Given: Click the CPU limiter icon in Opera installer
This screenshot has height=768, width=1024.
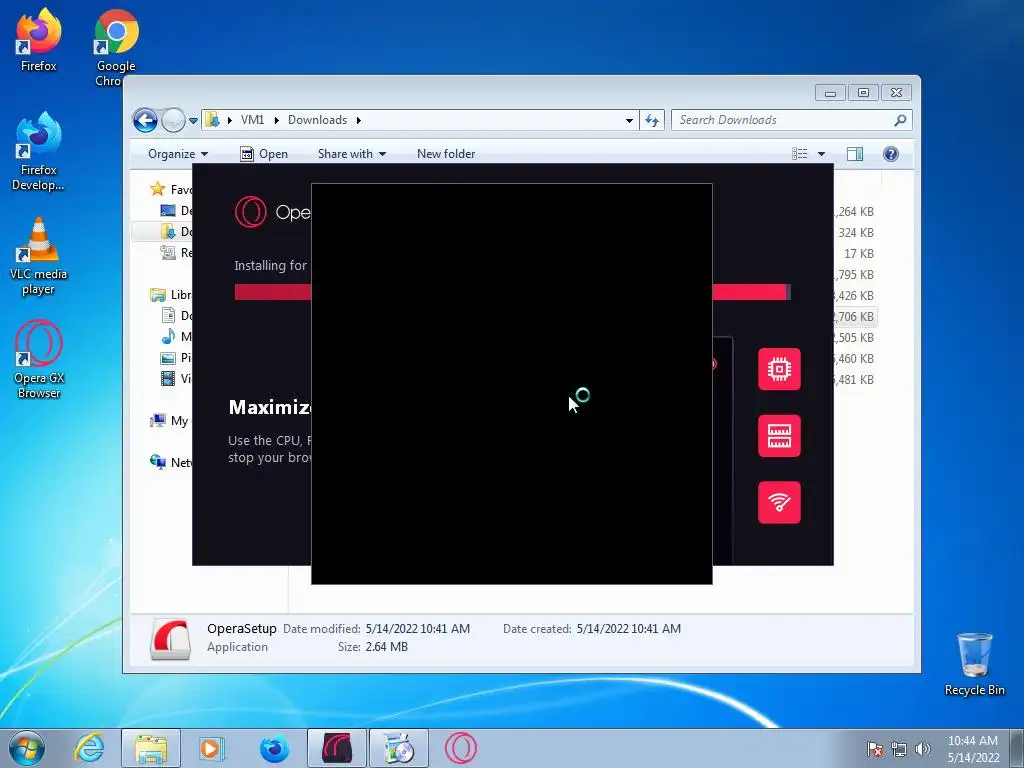Looking at the screenshot, I should (779, 369).
